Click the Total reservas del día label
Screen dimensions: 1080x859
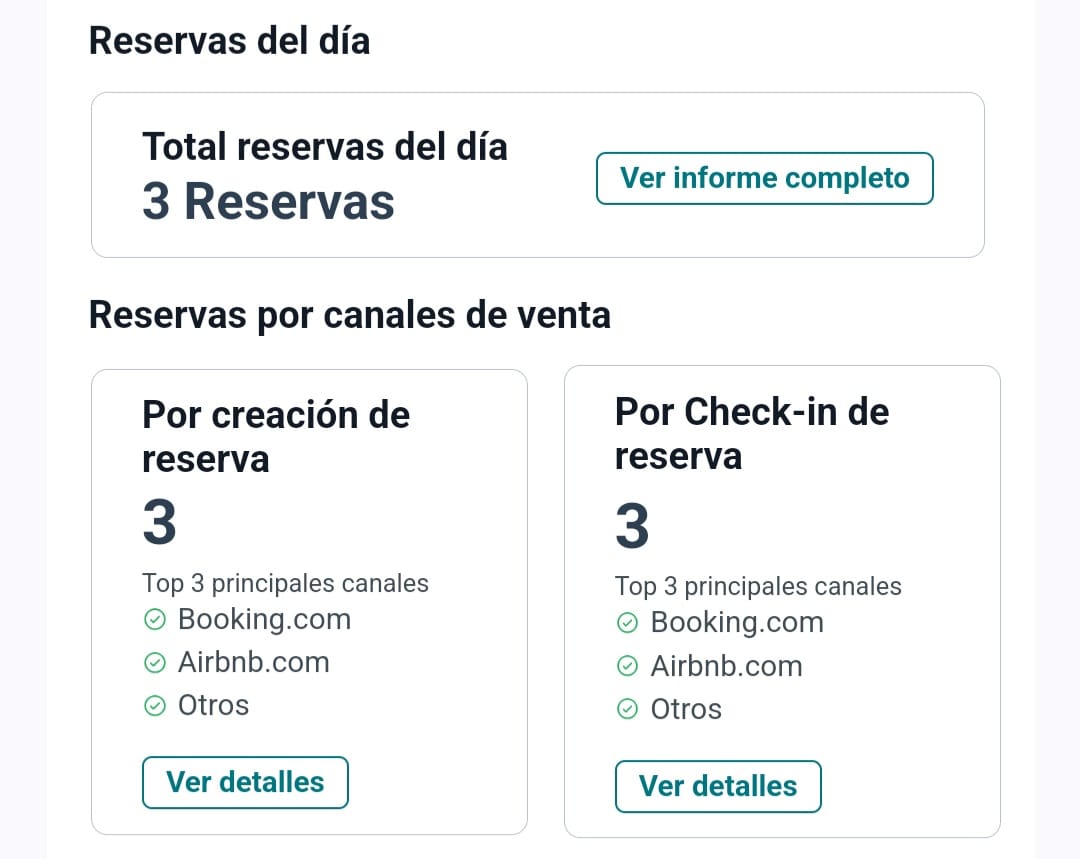coord(324,147)
